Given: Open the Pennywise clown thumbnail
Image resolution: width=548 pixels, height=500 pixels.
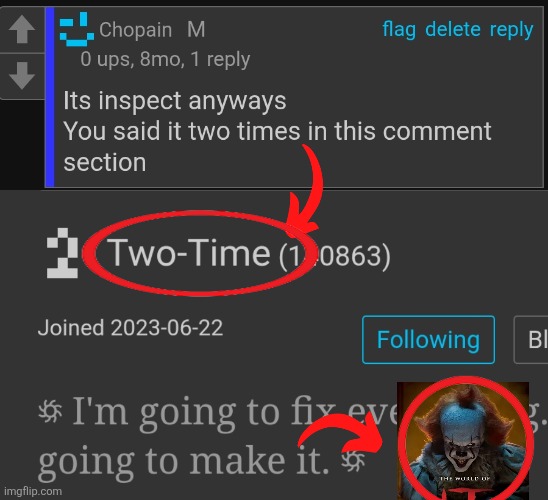Looking at the screenshot, I should pos(463,441).
